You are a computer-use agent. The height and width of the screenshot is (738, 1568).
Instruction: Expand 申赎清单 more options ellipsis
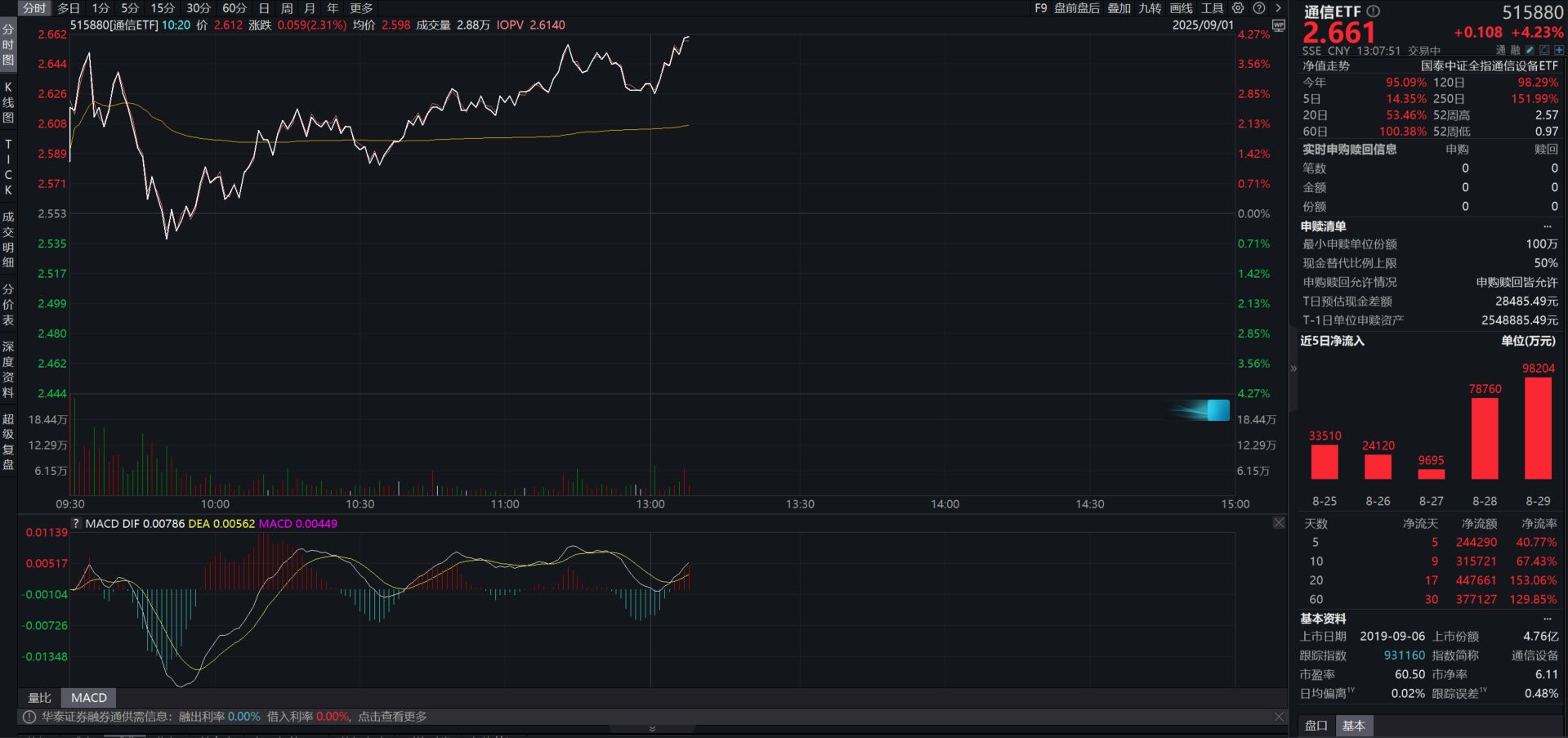point(1547,226)
